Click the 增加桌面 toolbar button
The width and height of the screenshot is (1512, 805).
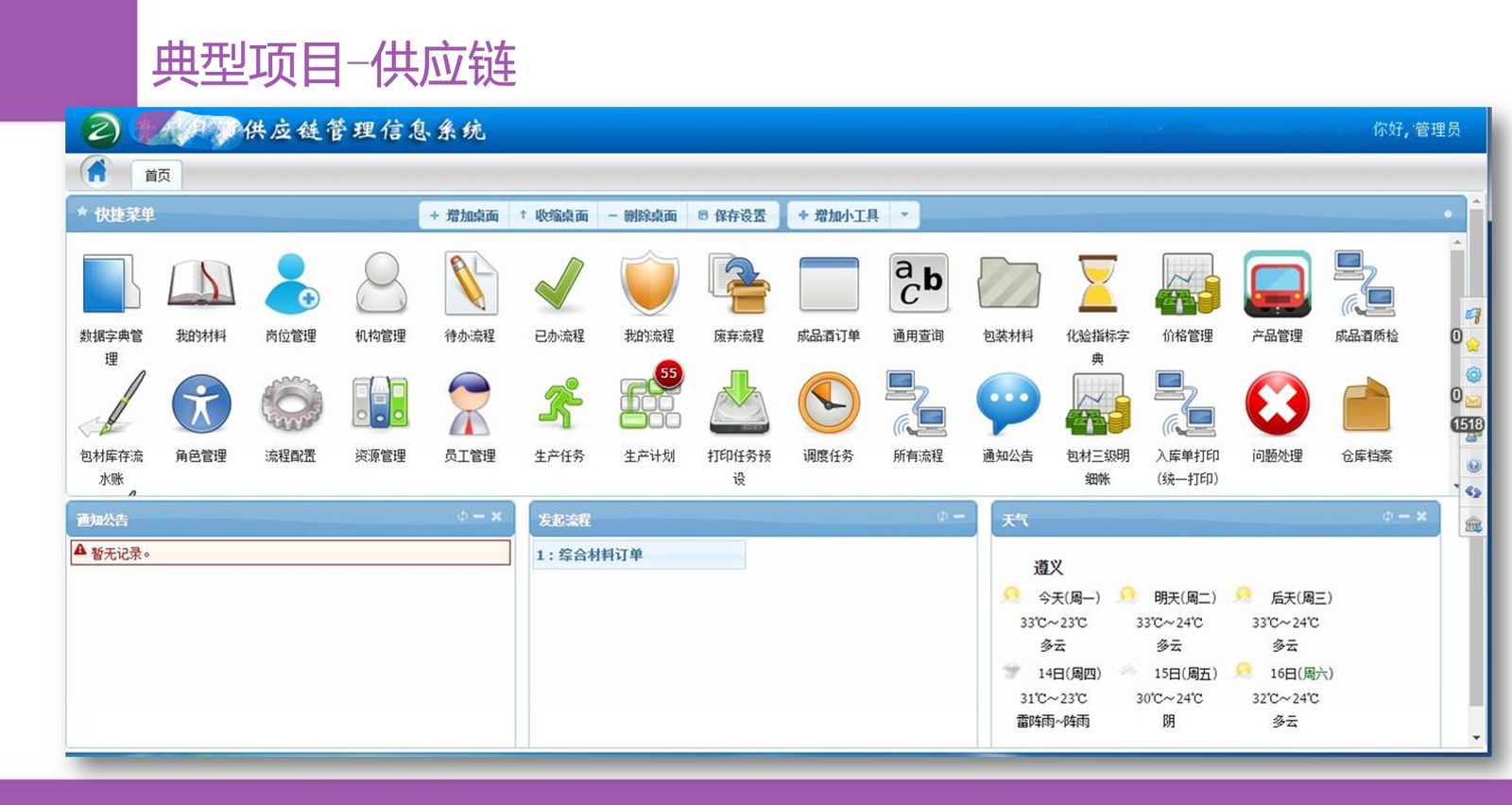pyautogui.click(x=464, y=215)
